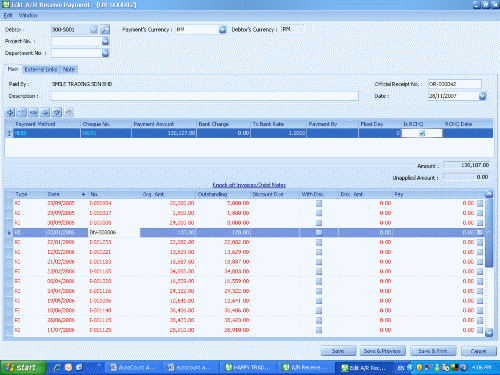The width and height of the screenshot is (500, 375).
Task: Click invoice grid scroll up arrow
Action: click(489, 194)
